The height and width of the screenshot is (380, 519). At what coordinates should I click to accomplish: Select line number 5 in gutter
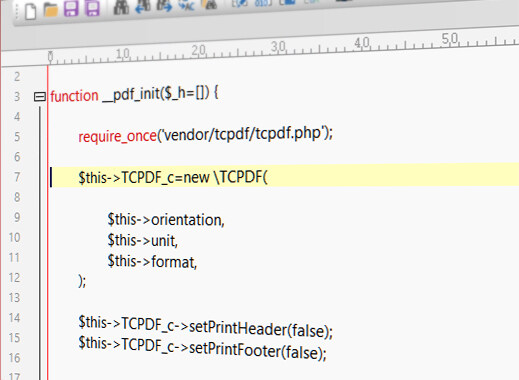tap(17, 137)
